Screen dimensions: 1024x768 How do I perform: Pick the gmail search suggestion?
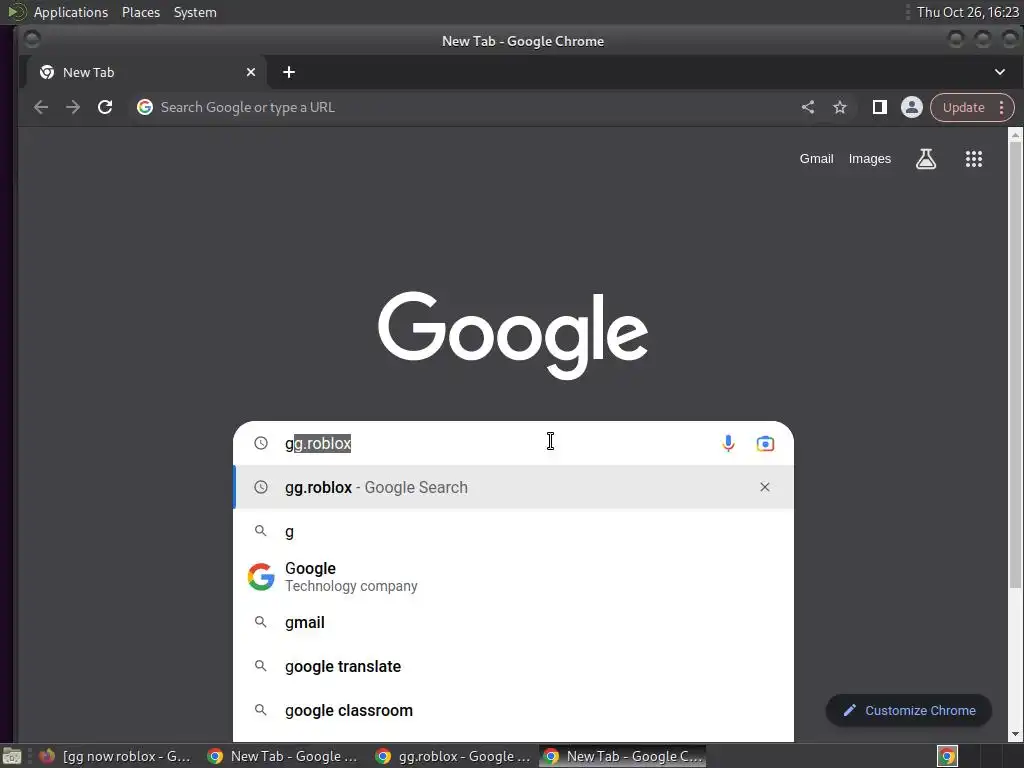[513, 622]
